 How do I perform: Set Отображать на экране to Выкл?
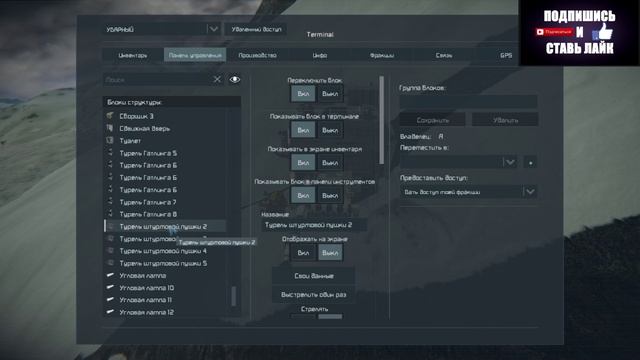[x=330, y=253]
